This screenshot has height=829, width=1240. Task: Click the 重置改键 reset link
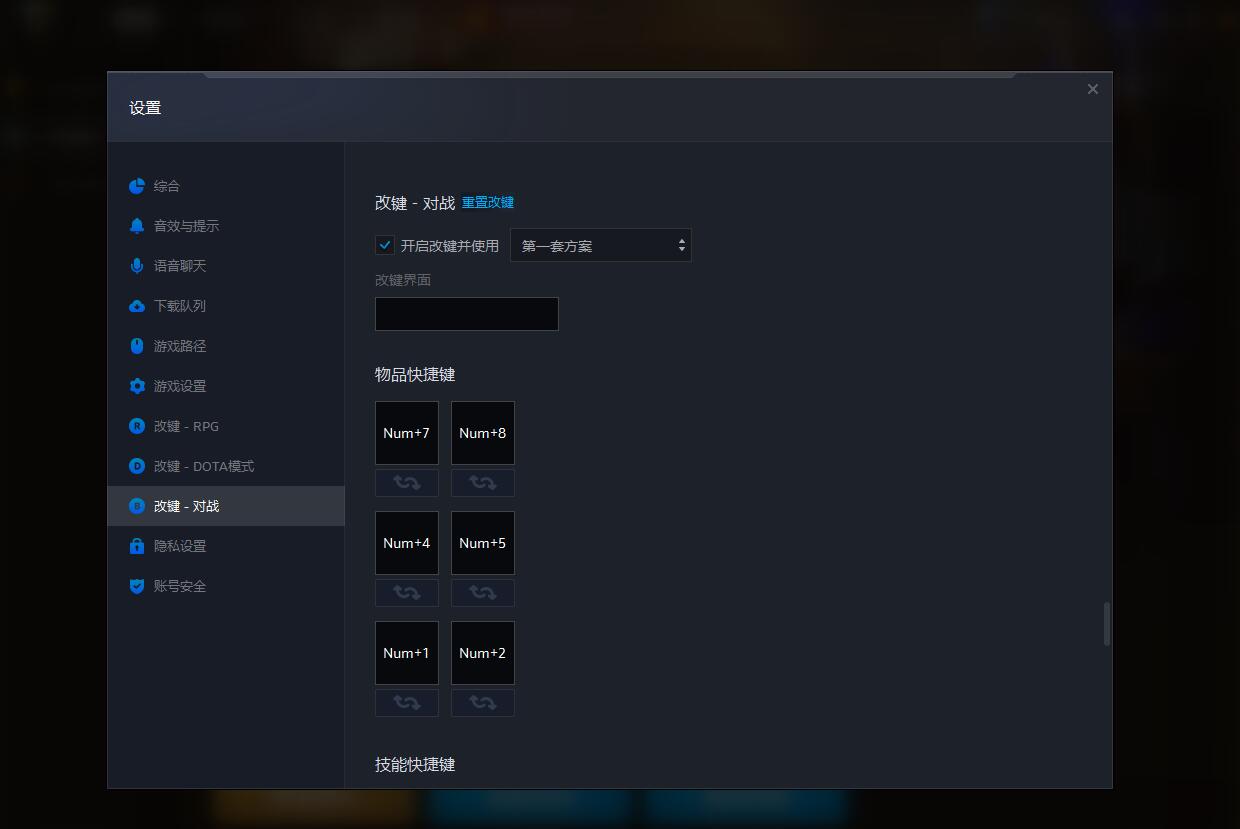click(x=488, y=203)
